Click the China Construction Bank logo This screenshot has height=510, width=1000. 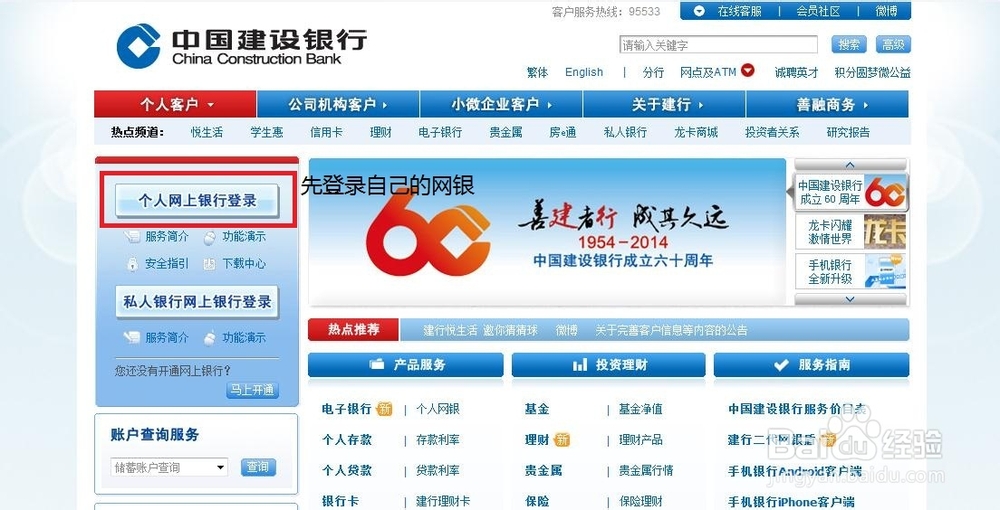click(241, 46)
